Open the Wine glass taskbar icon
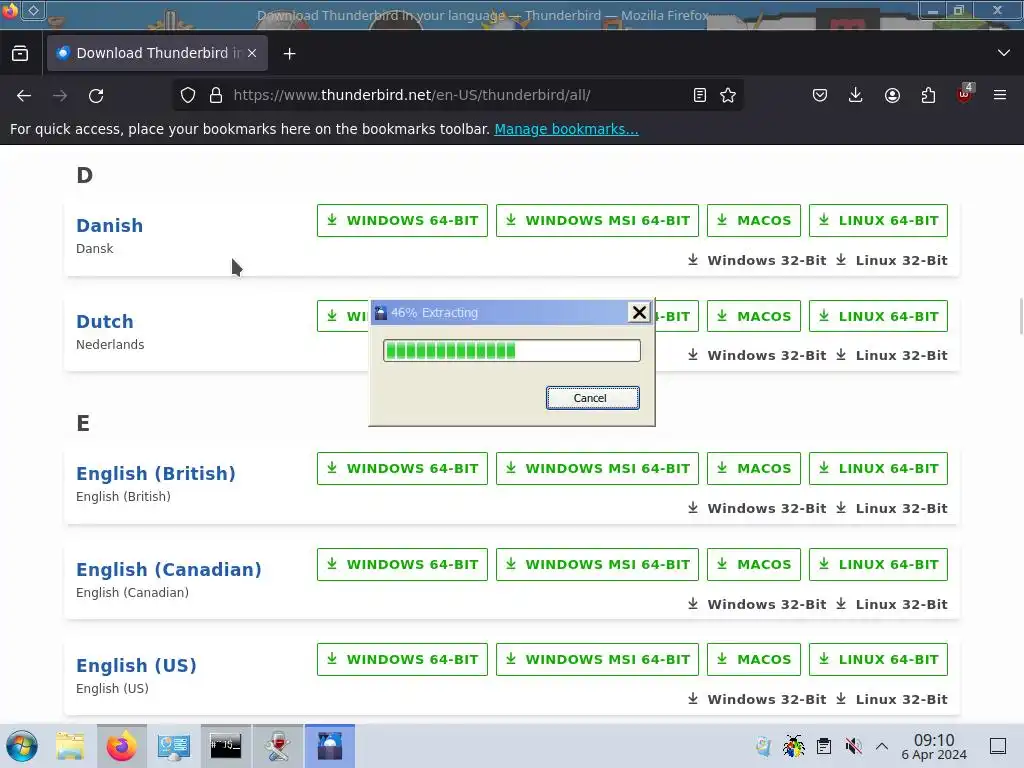 click(278, 746)
